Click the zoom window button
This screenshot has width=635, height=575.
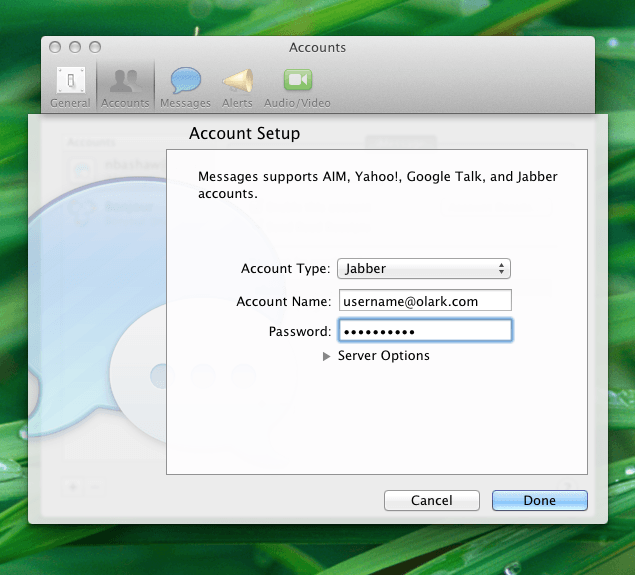pyautogui.click(x=95, y=47)
